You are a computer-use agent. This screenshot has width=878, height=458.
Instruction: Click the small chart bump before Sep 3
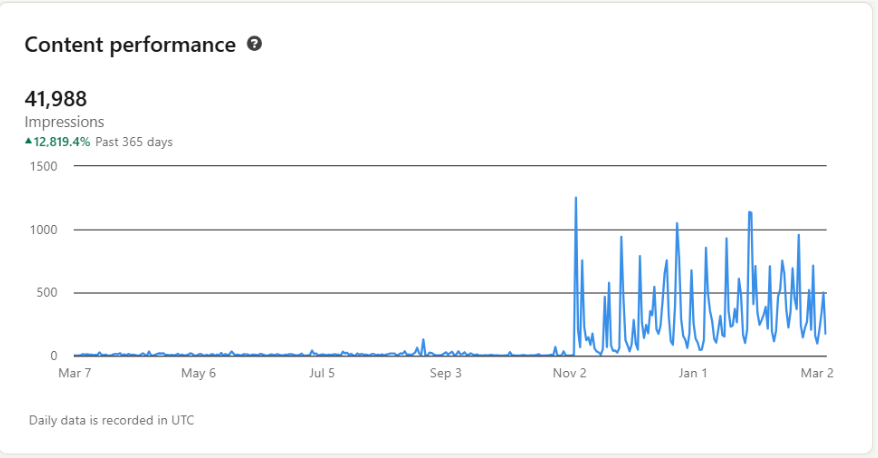(x=423, y=341)
